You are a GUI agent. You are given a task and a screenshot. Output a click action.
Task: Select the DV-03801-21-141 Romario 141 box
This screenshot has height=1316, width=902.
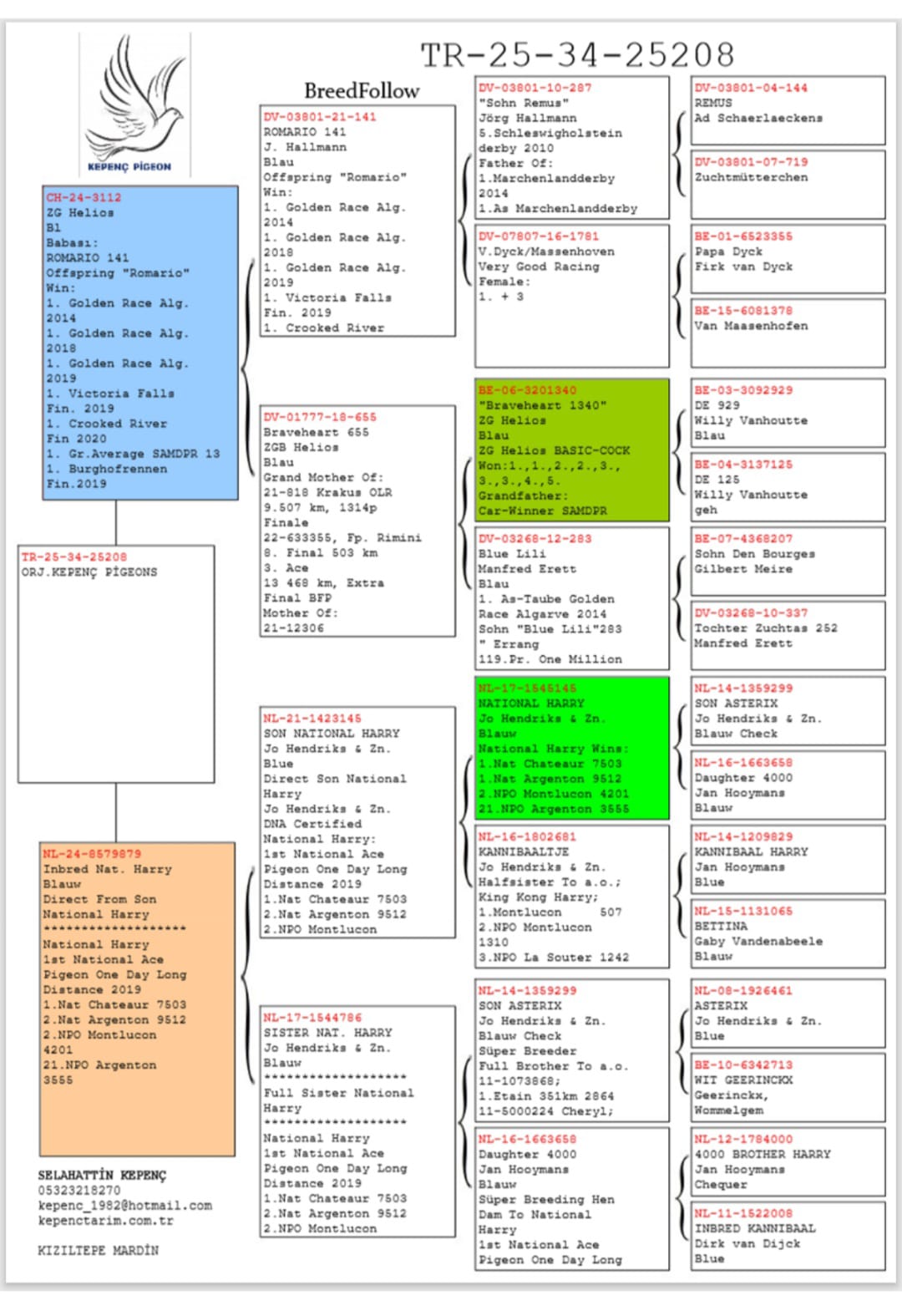tap(357, 221)
